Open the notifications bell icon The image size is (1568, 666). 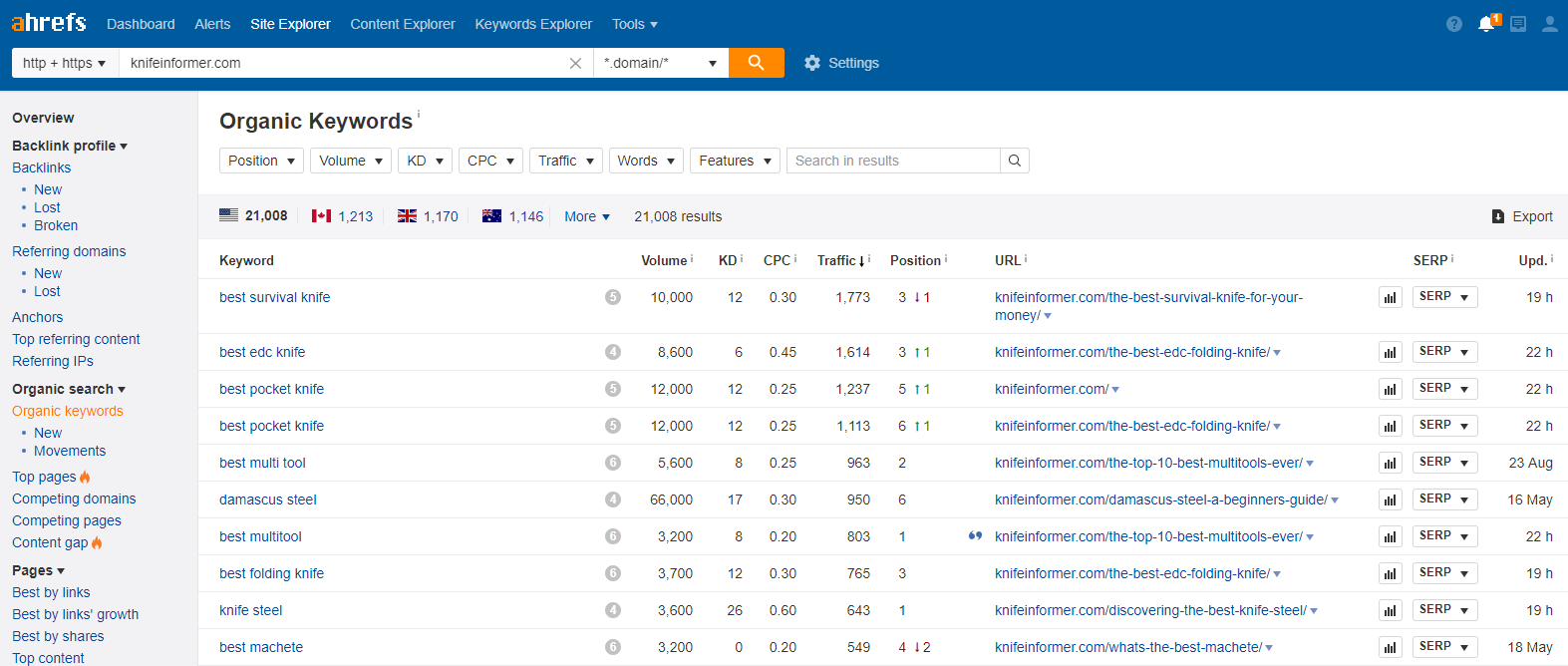click(1487, 23)
